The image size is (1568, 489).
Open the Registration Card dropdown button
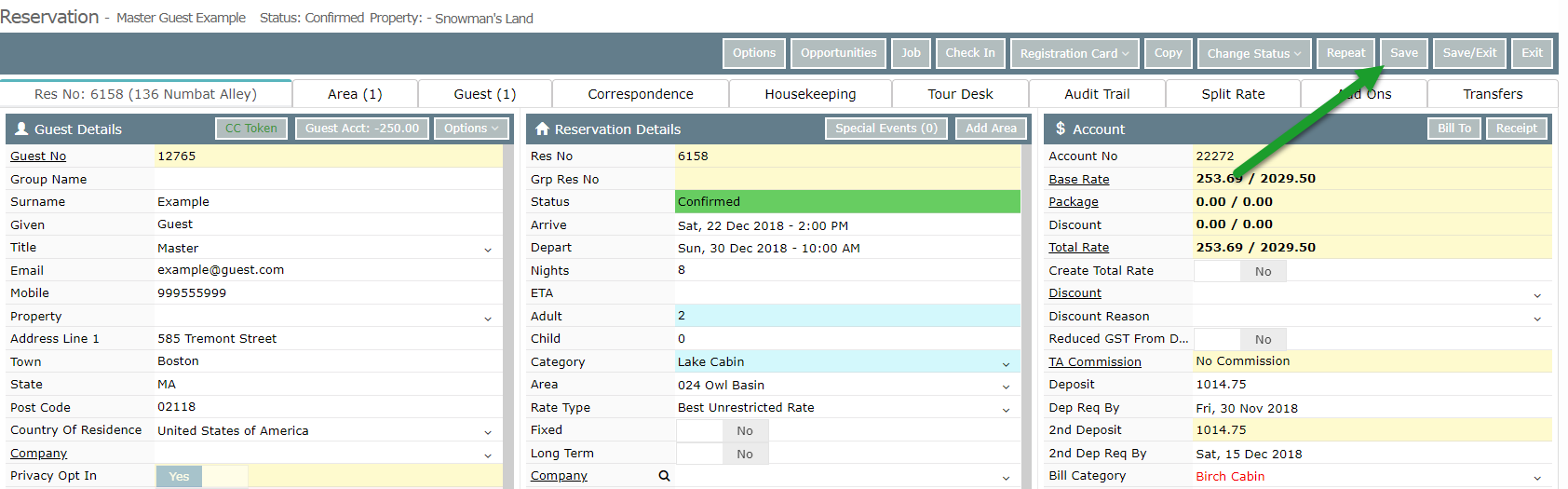(x=1075, y=53)
